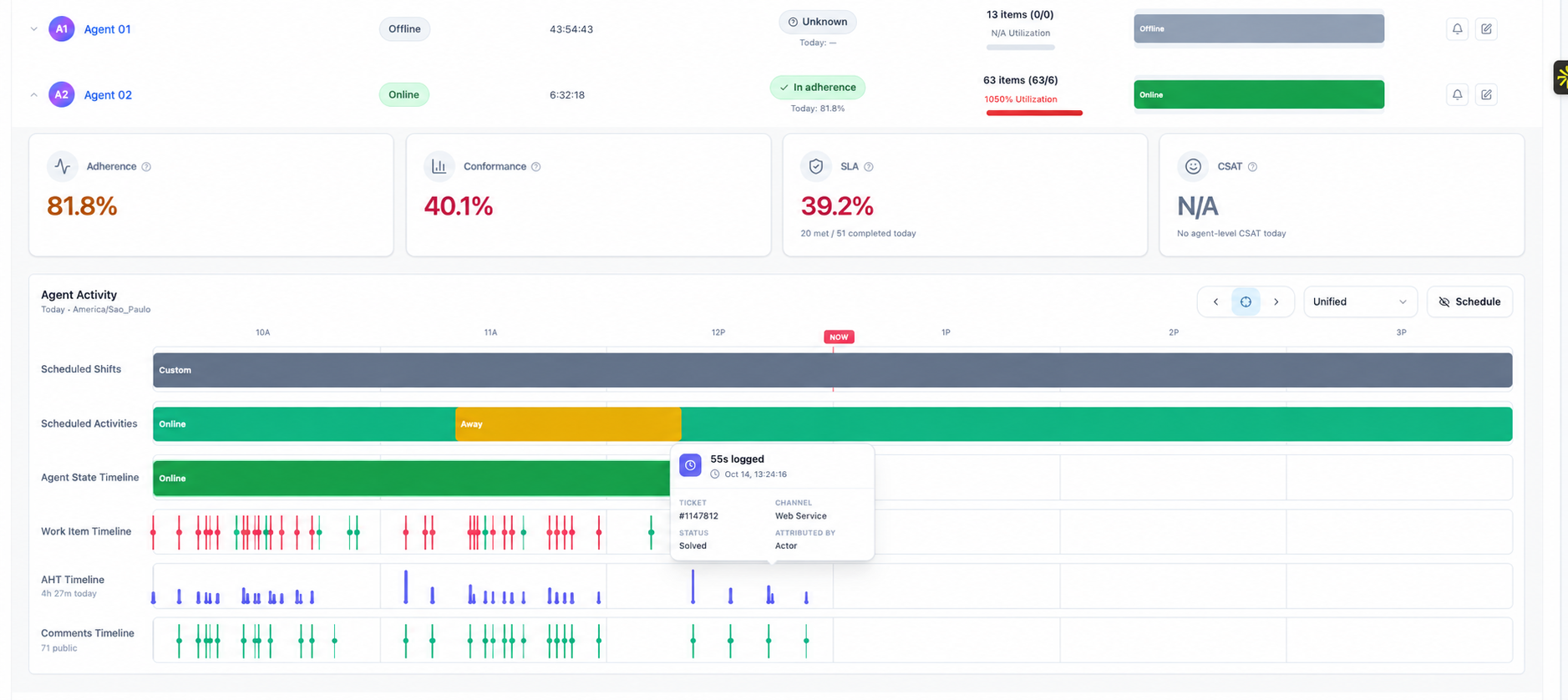Click the info icon beside Conformance
The height and width of the screenshot is (700, 1568).
tap(536, 166)
